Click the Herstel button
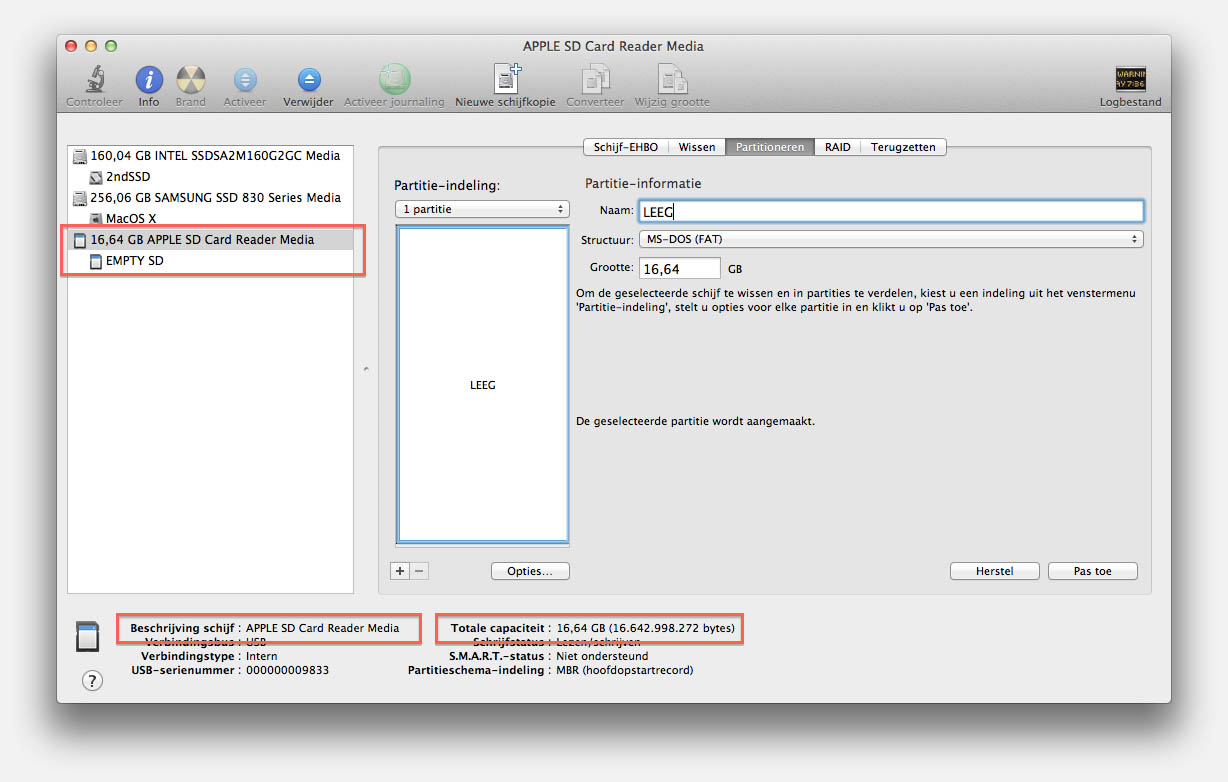 click(x=994, y=571)
